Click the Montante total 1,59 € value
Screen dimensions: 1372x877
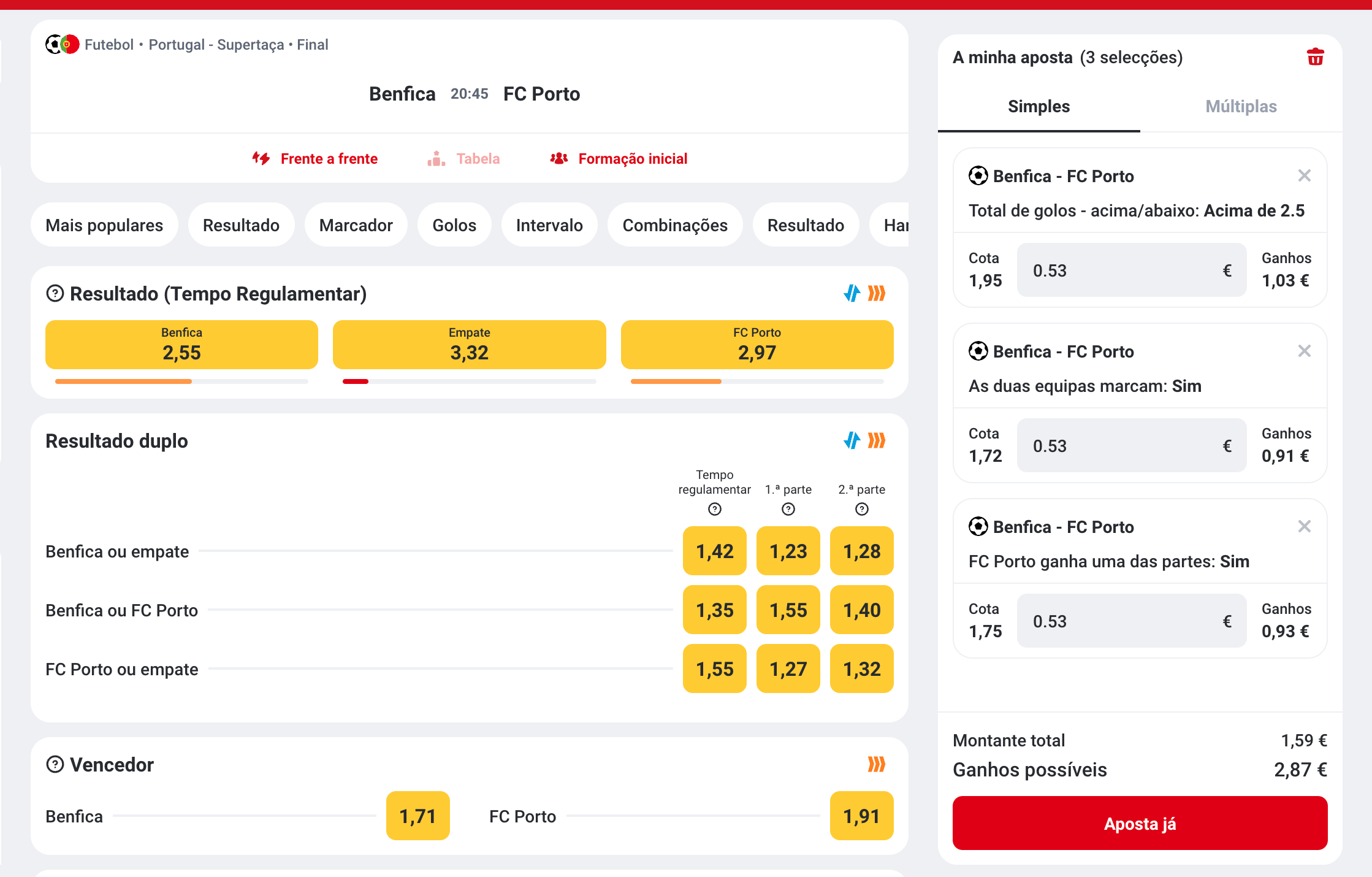(x=1304, y=740)
